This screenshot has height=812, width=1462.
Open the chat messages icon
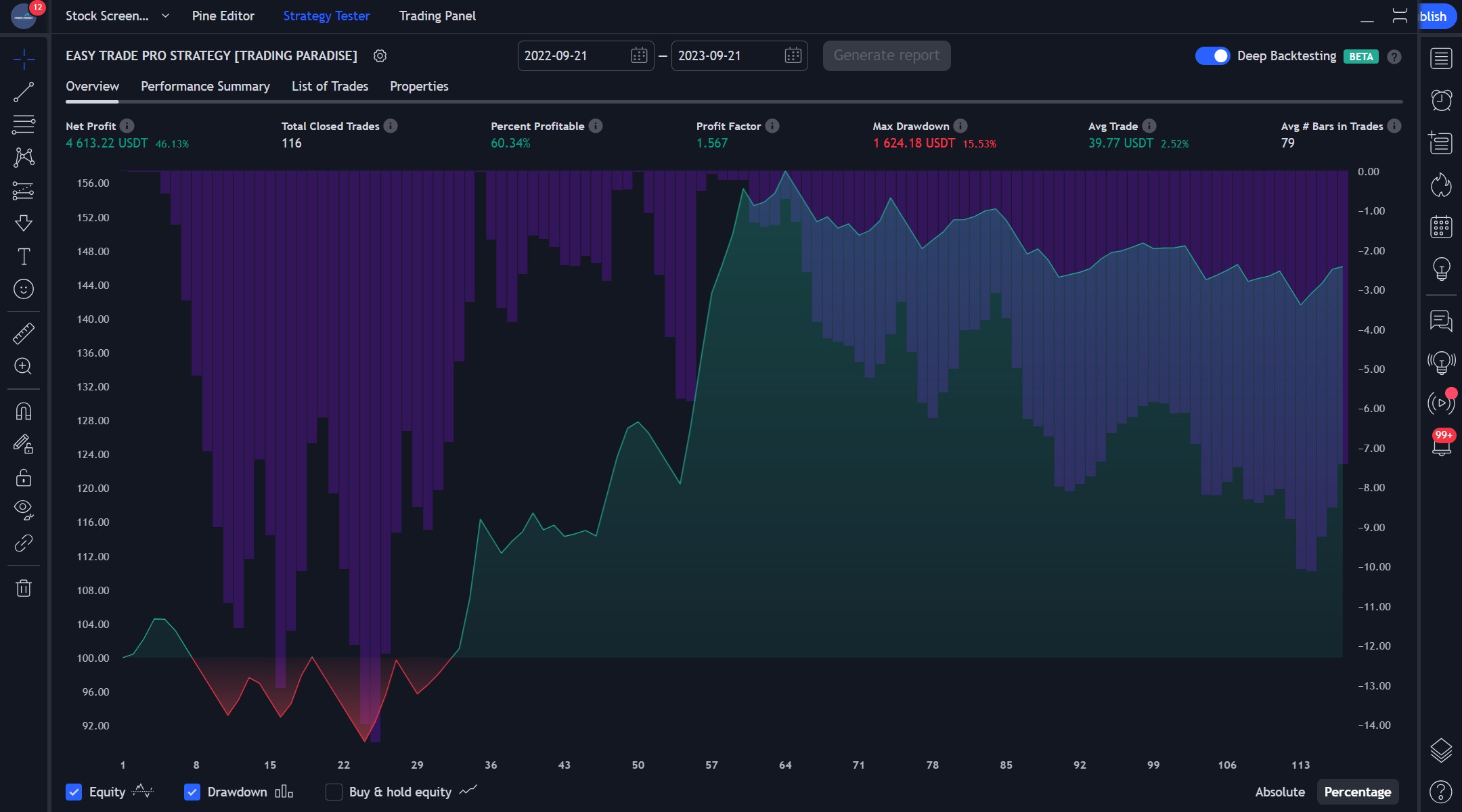click(1441, 320)
